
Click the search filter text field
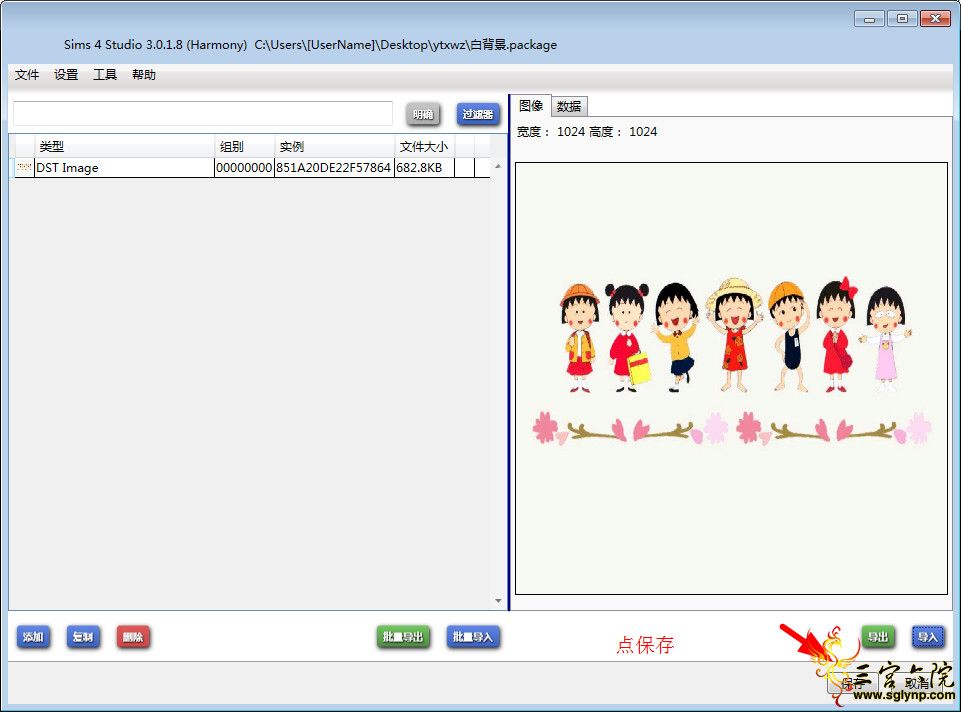203,113
